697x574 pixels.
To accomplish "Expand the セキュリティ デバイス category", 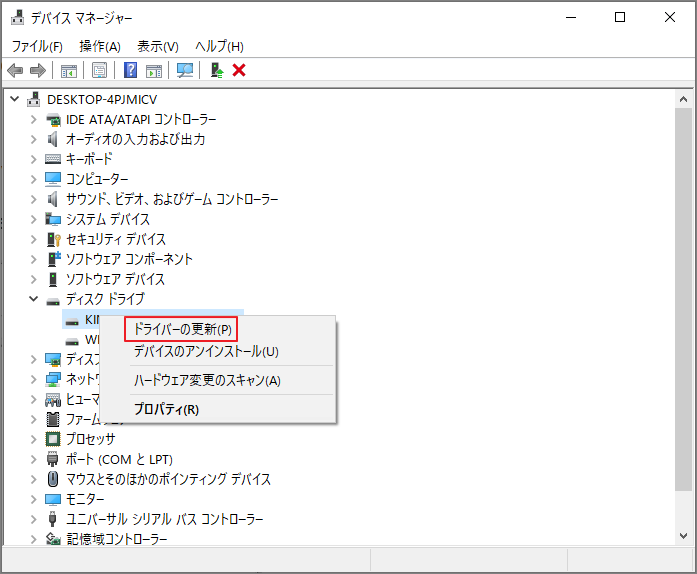I will (34, 239).
